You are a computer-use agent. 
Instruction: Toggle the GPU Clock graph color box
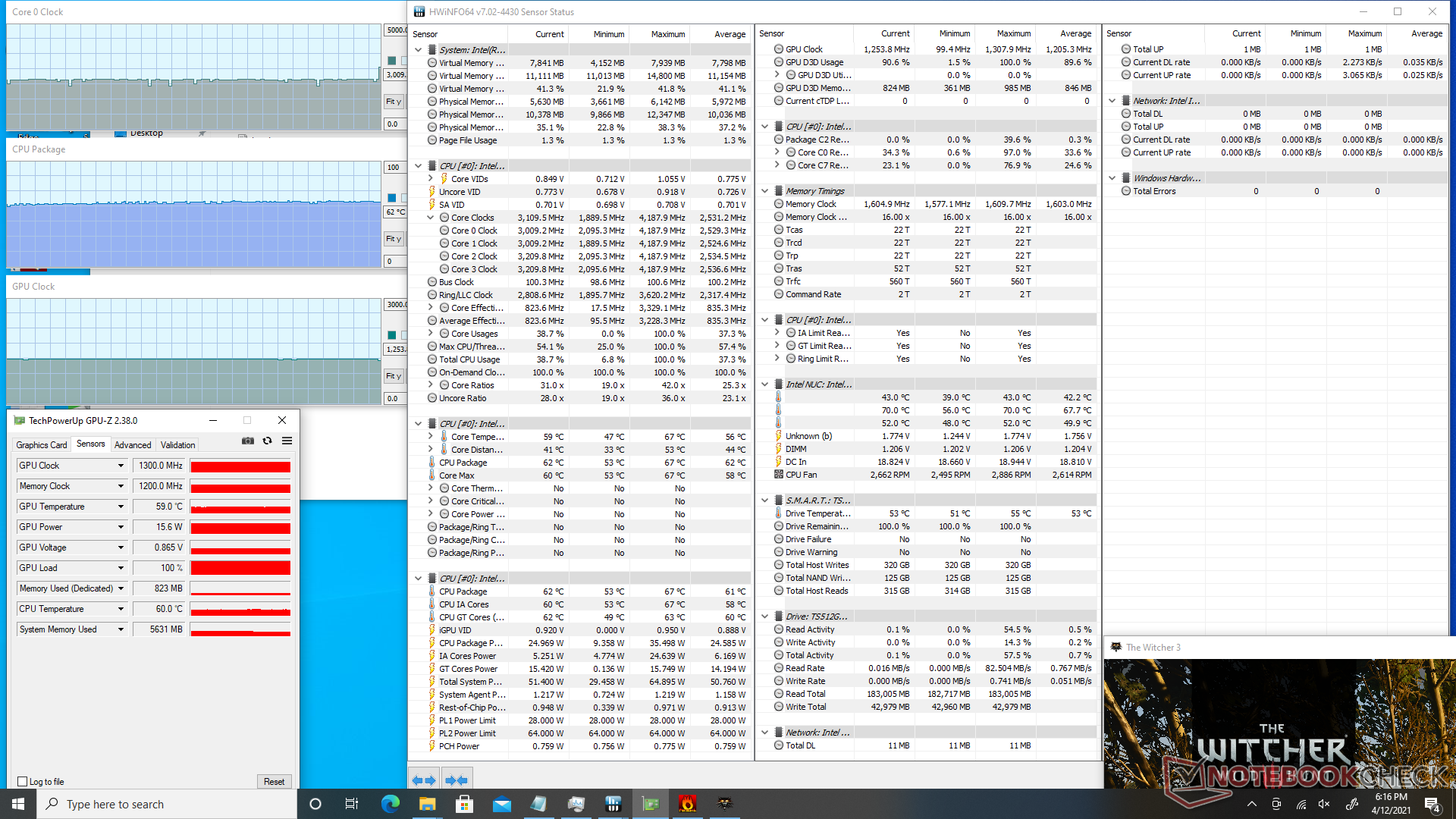[392, 335]
